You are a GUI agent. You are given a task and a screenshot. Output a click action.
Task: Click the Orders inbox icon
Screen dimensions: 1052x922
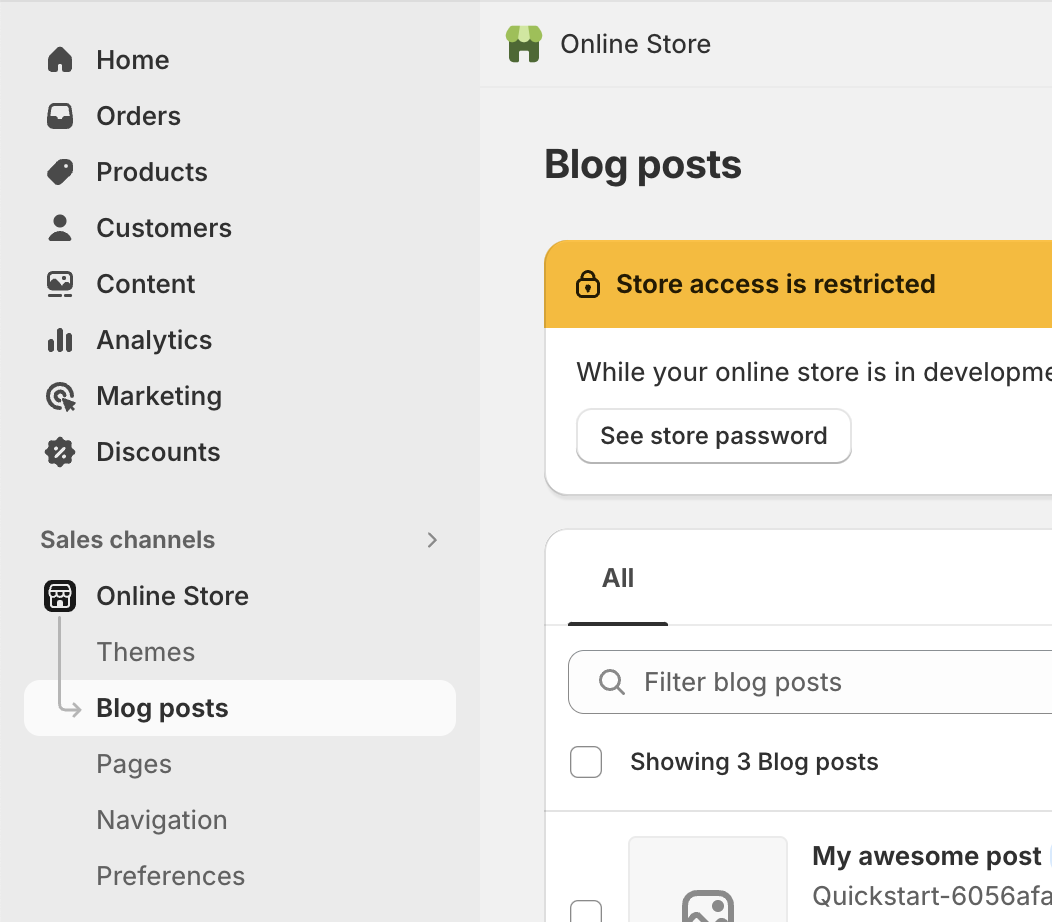tap(60, 116)
